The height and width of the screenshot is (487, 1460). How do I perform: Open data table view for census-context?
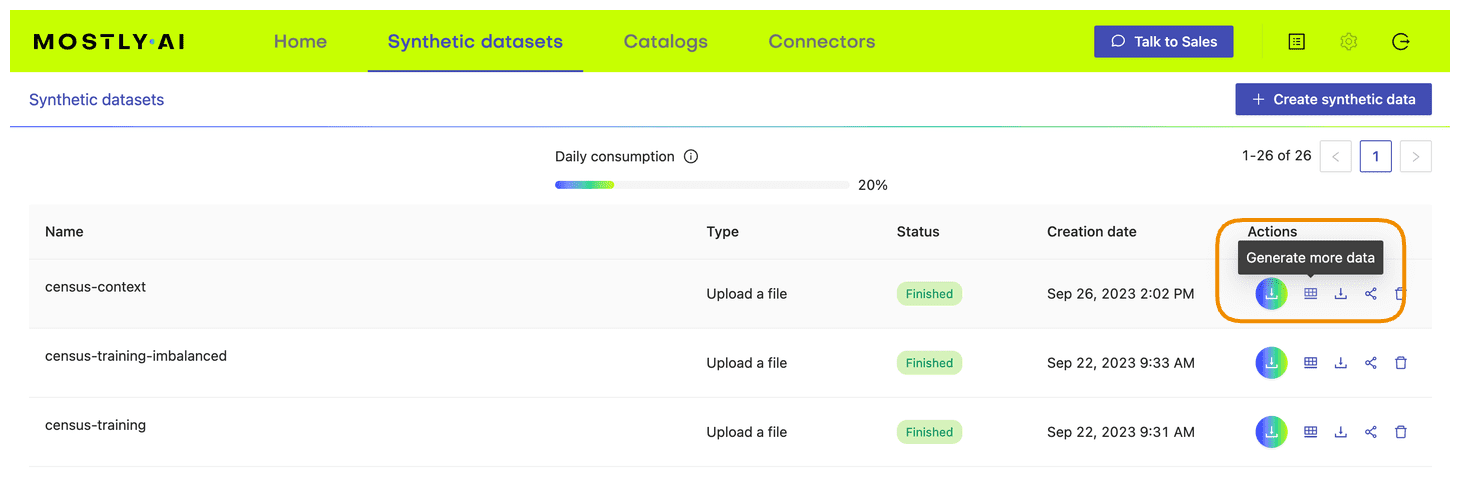1310,294
